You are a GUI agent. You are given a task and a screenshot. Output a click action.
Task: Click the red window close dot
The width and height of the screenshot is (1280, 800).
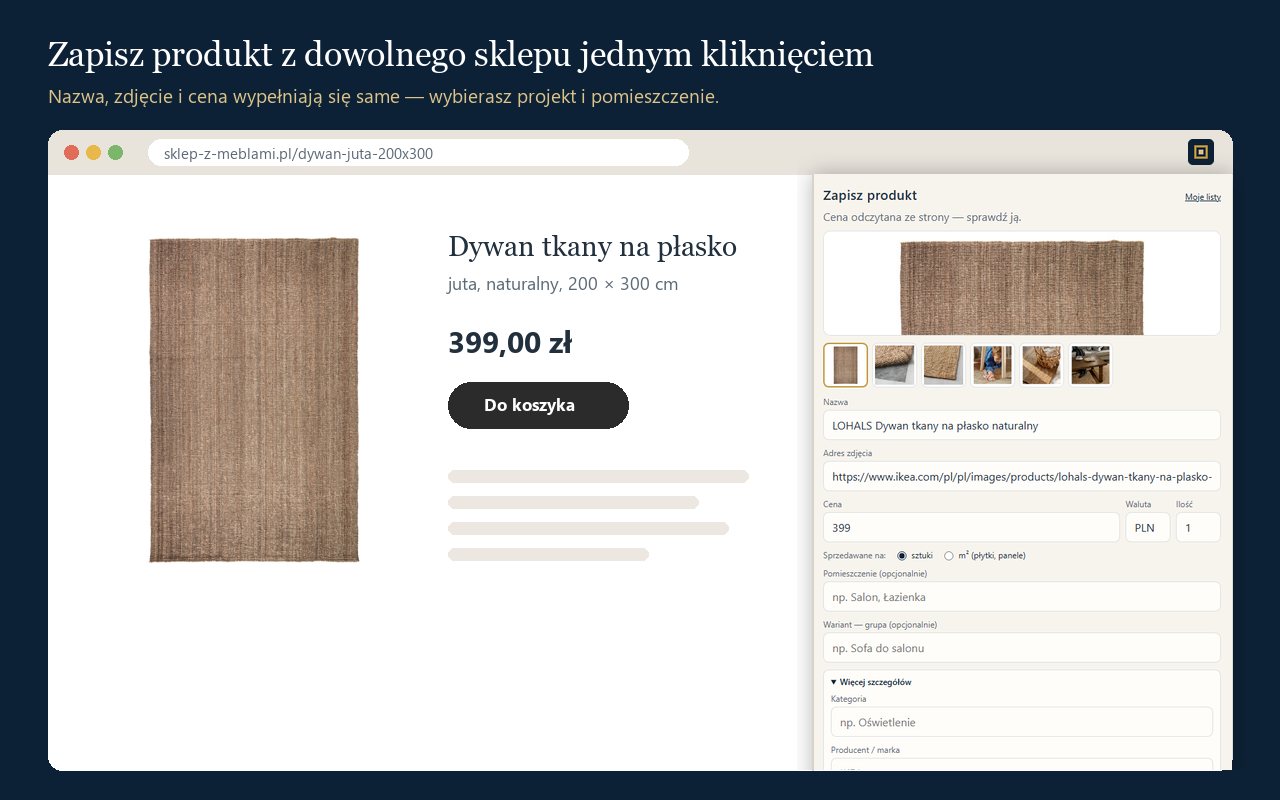pyautogui.click(x=71, y=152)
